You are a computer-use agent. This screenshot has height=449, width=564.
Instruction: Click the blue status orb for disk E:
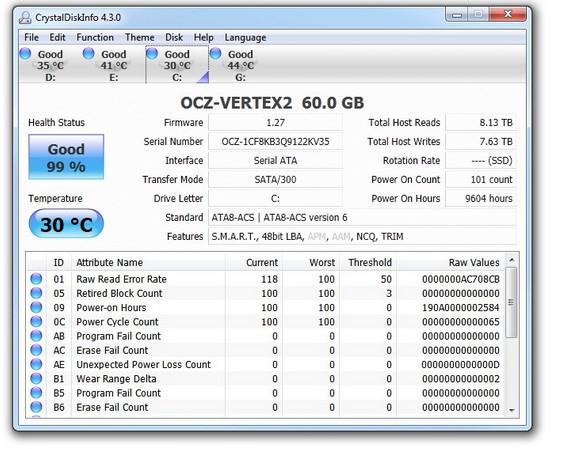coord(88,53)
